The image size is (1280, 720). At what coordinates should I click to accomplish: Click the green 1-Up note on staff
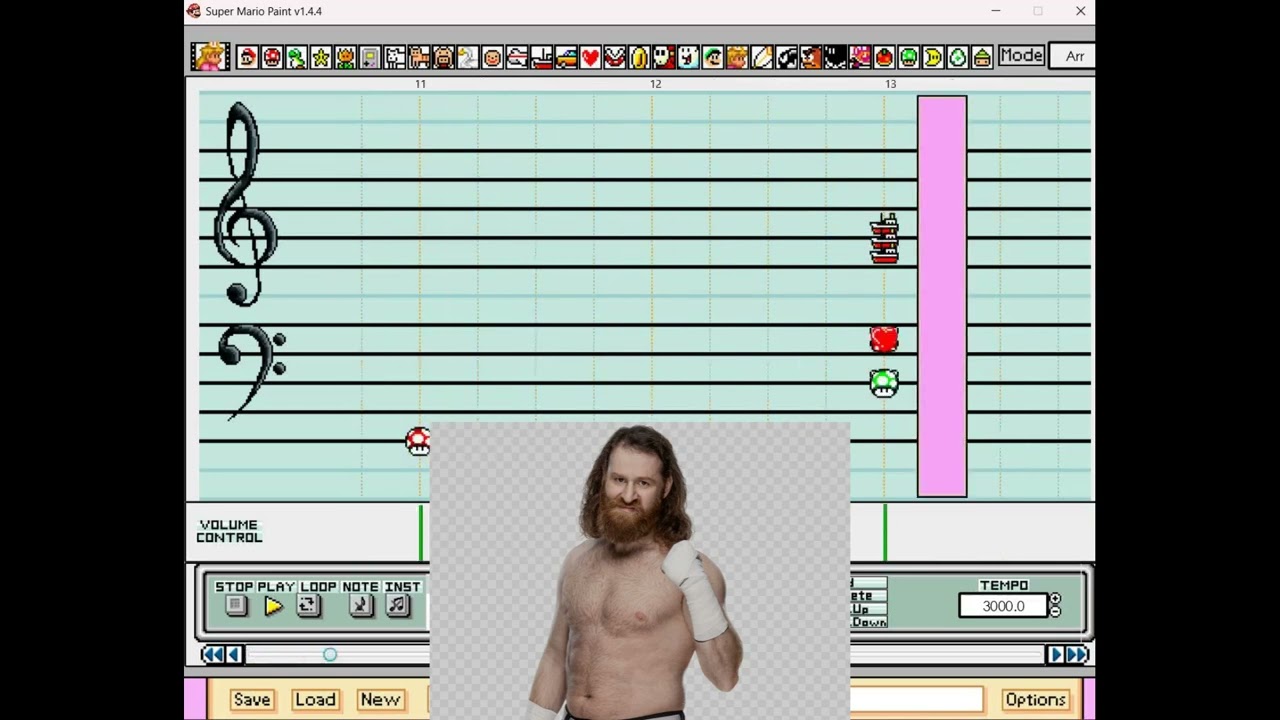coord(884,383)
